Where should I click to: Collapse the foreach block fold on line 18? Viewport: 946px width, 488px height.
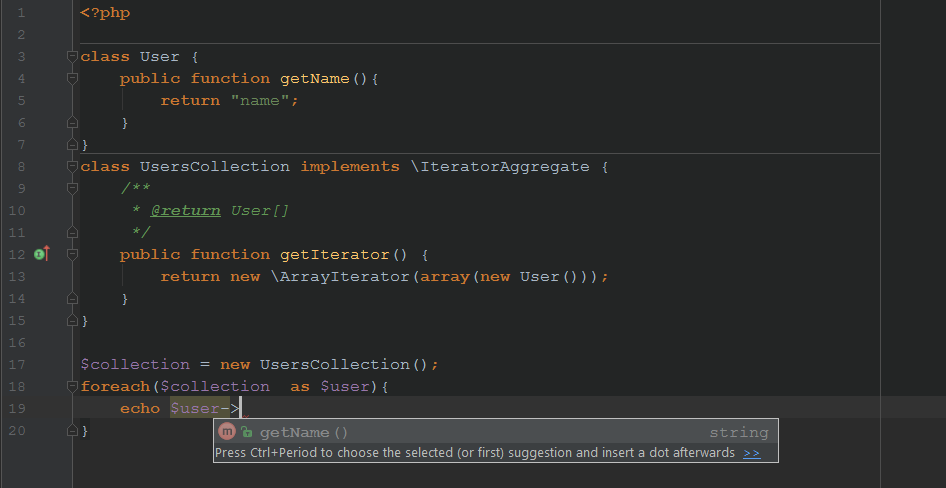click(x=72, y=386)
